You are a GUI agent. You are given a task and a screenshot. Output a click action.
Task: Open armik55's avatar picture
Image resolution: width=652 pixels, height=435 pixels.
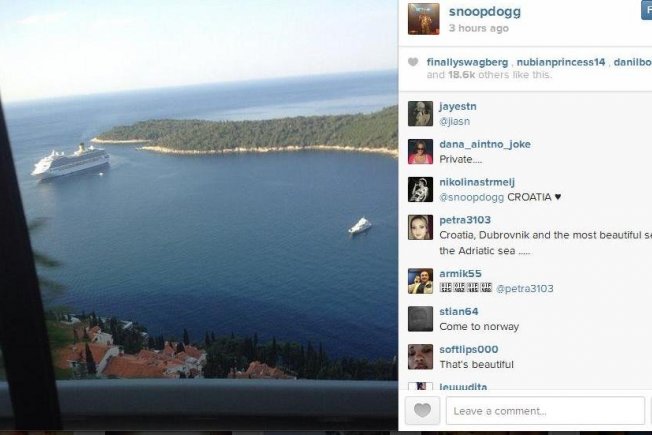click(420, 281)
